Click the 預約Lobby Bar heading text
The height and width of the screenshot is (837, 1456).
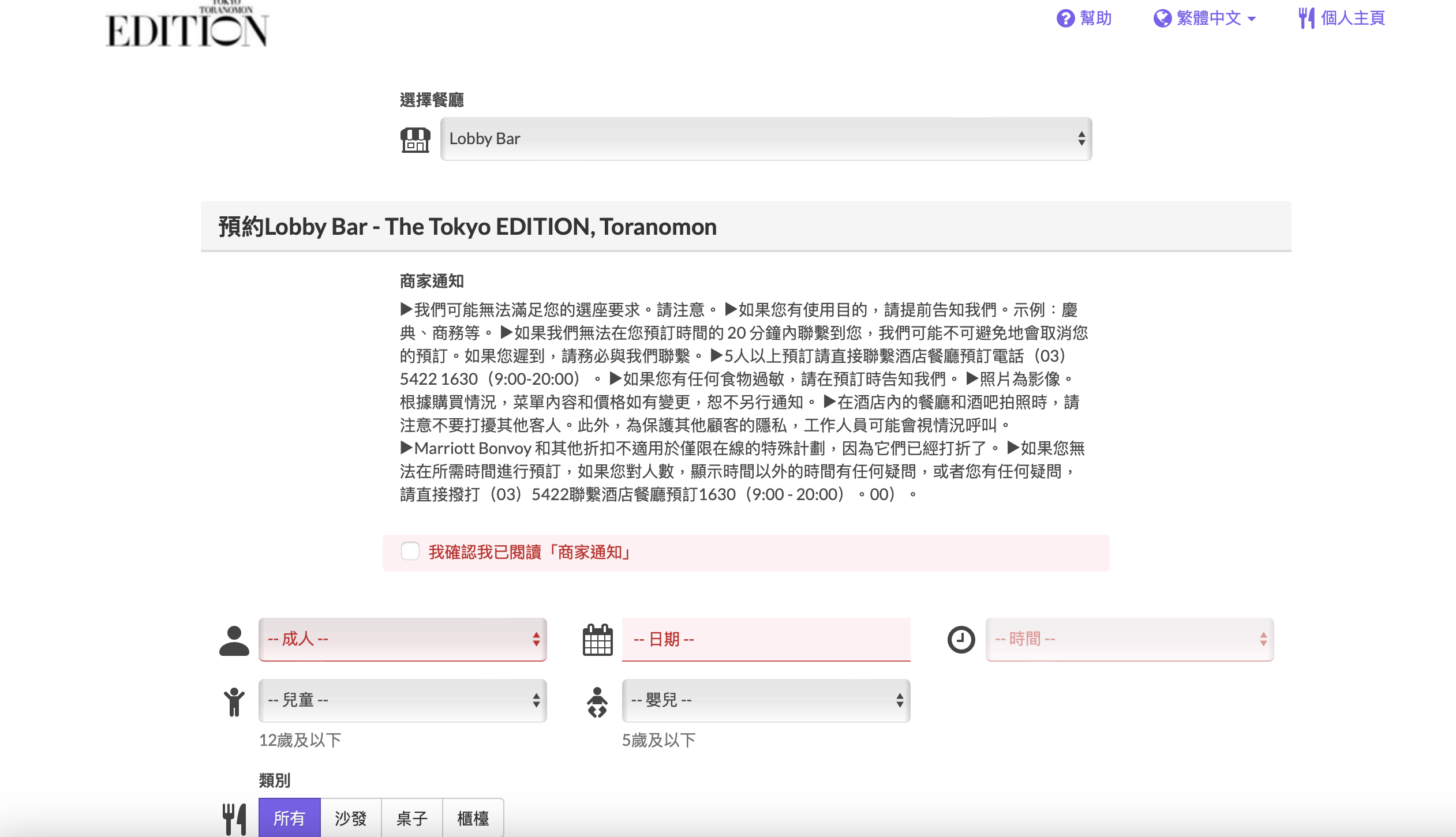467,227
